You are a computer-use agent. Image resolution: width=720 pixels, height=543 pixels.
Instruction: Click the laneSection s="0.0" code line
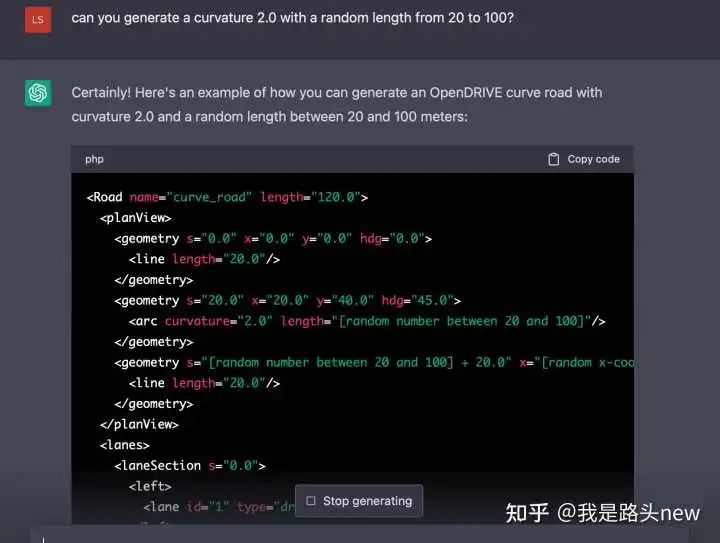pos(190,466)
